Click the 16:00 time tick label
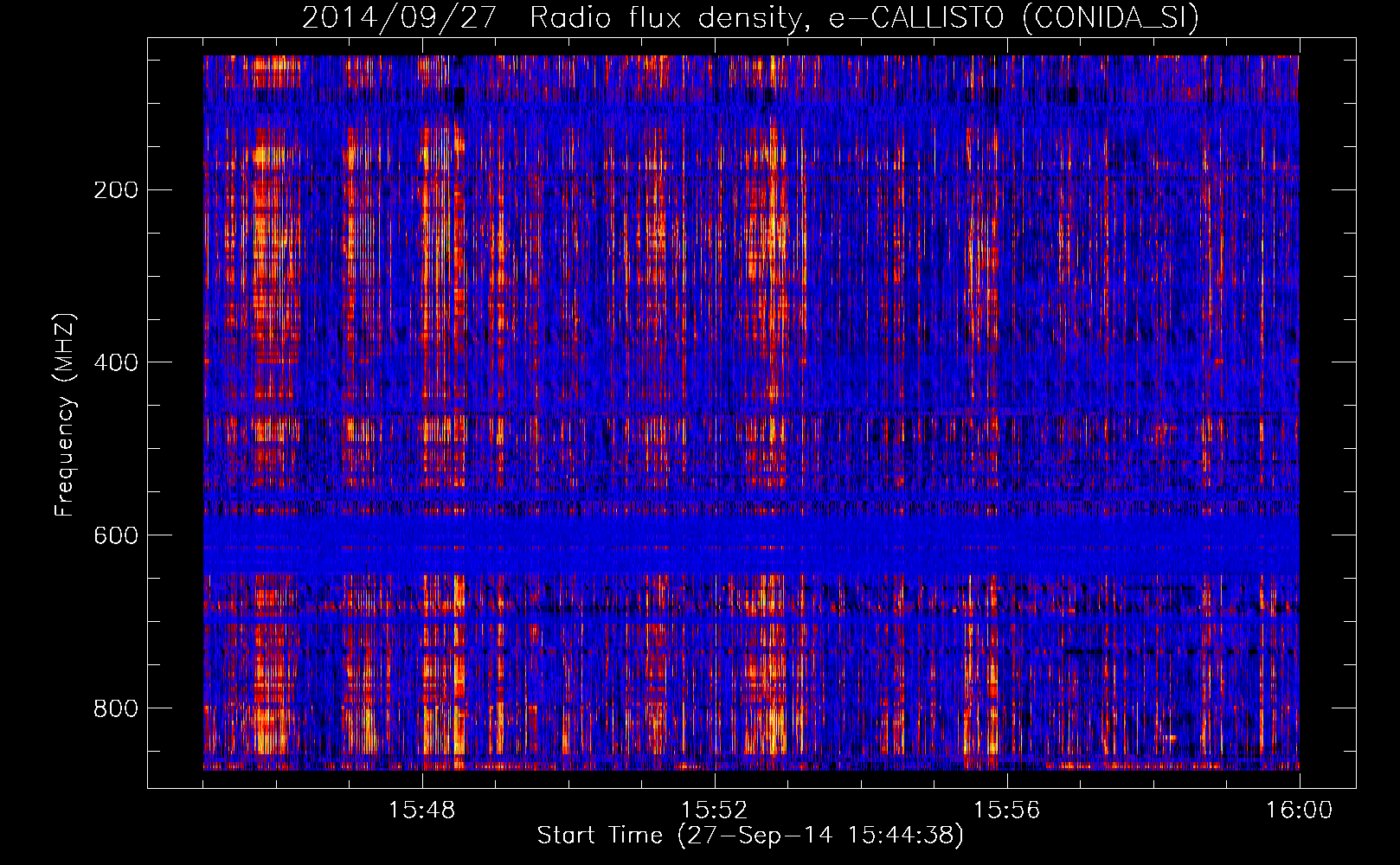Viewport: 1400px width, 865px height. 1300,811
